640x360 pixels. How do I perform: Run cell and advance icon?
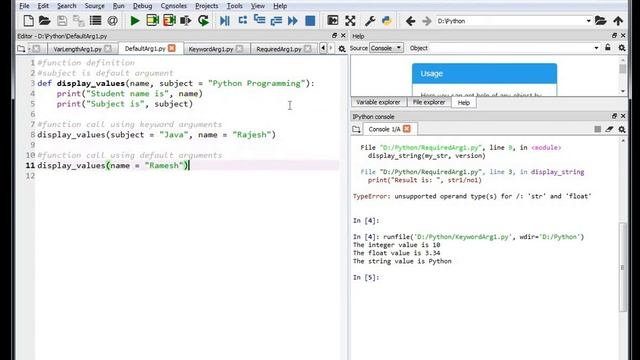(169, 21)
